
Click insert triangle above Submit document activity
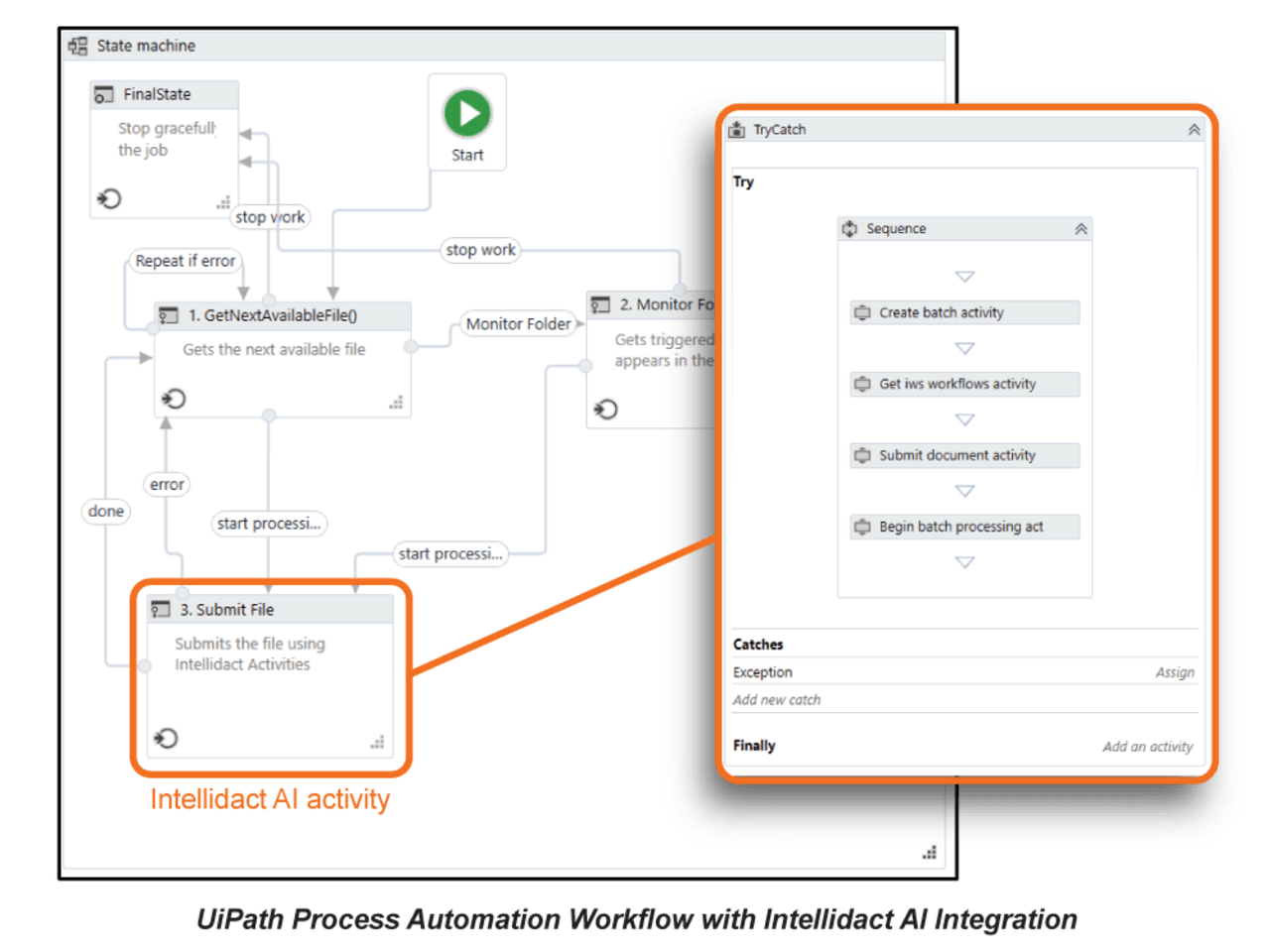click(964, 419)
